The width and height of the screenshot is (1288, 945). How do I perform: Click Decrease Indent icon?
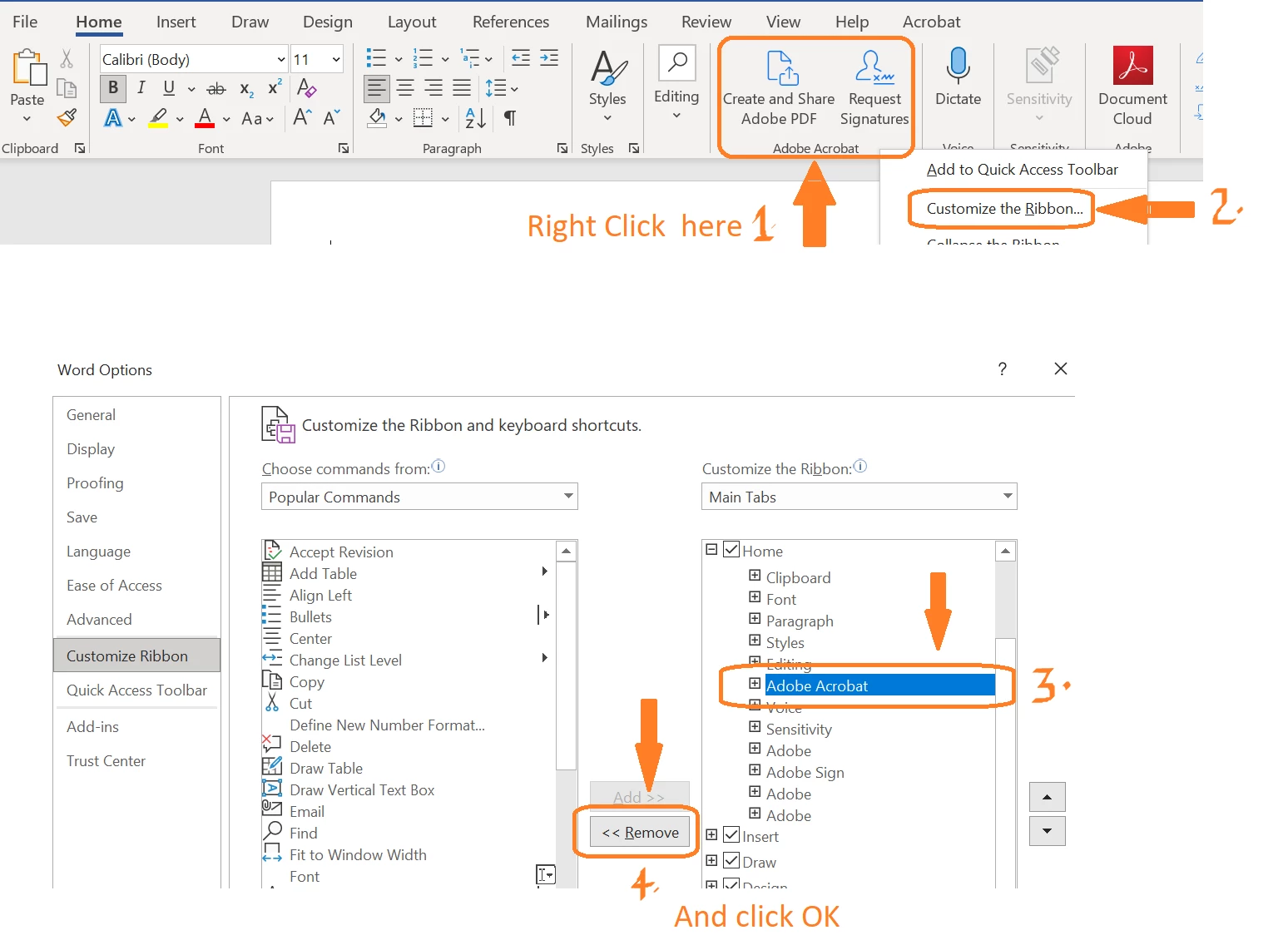coord(521,58)
